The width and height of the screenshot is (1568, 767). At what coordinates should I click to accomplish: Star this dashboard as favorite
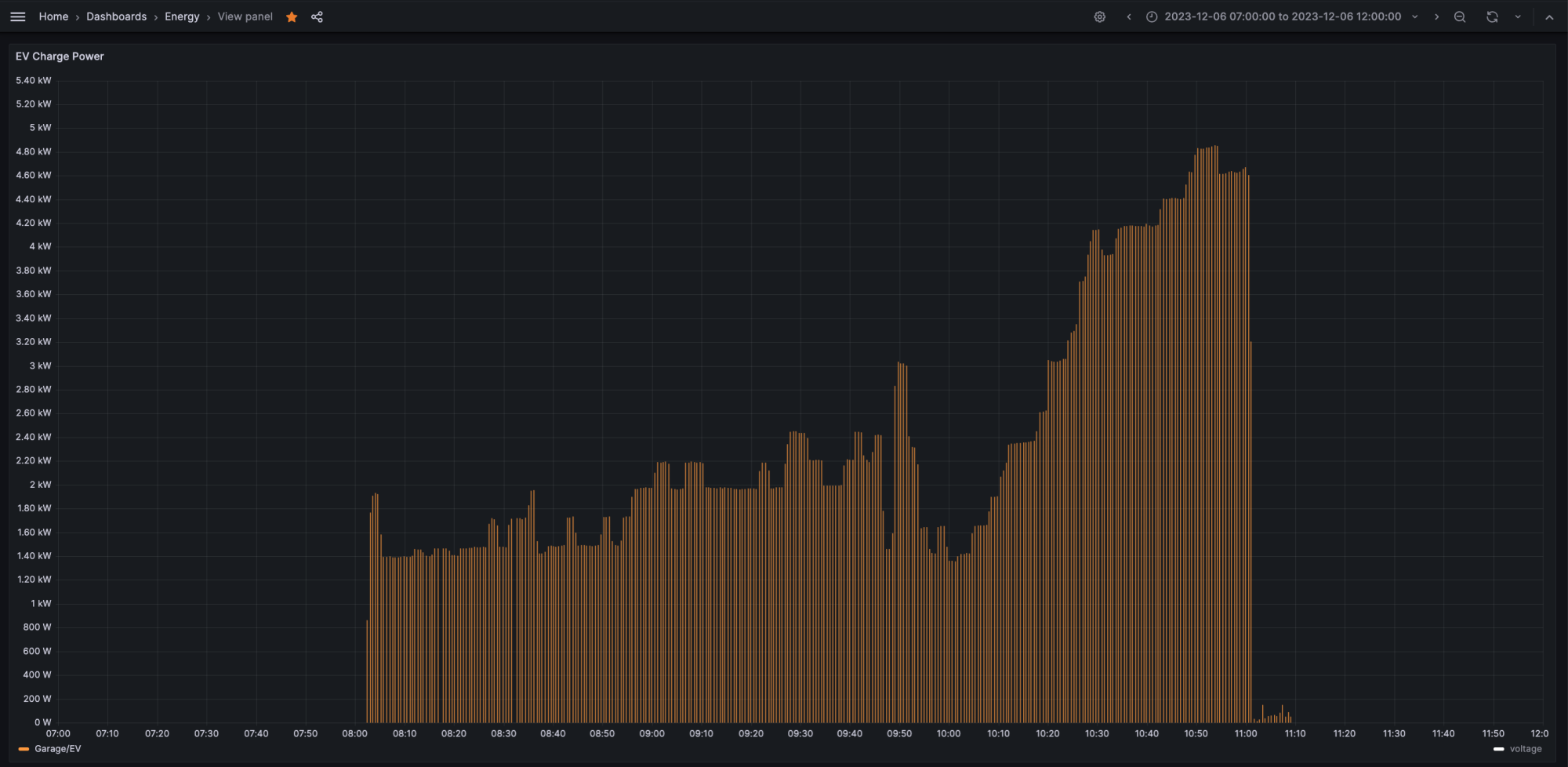(292, 16)
